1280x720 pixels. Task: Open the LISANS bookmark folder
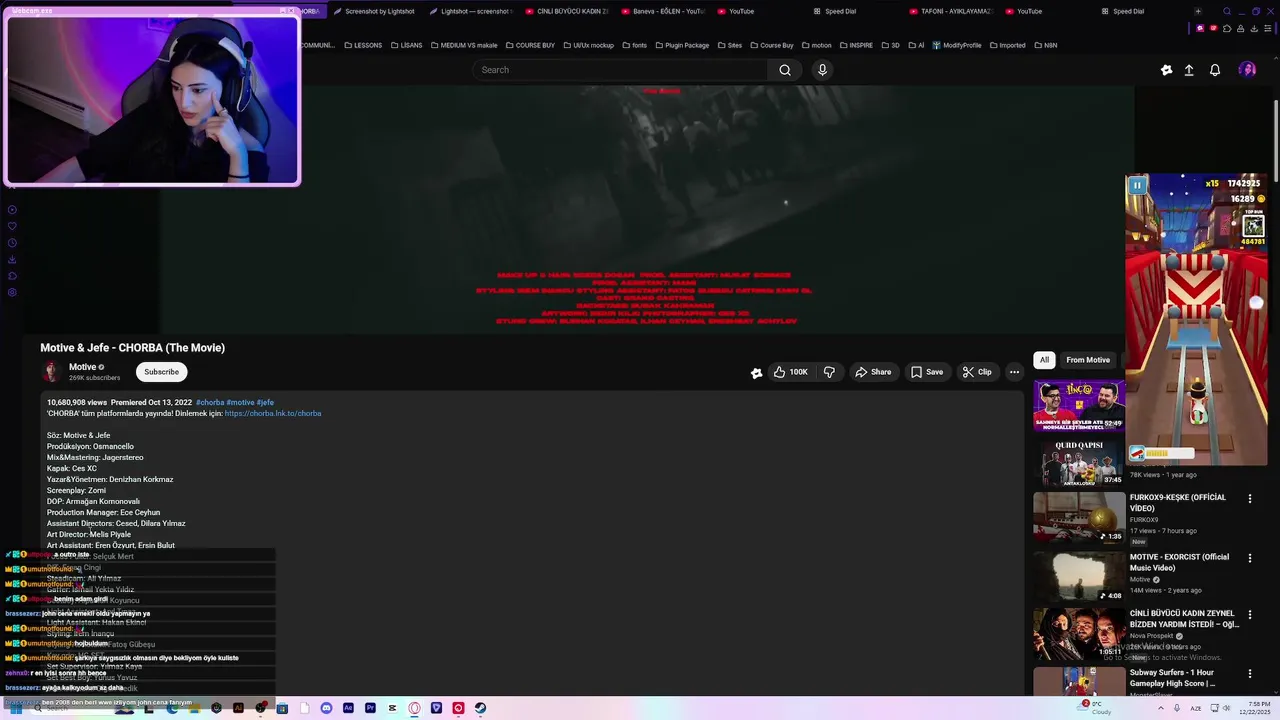407,45
